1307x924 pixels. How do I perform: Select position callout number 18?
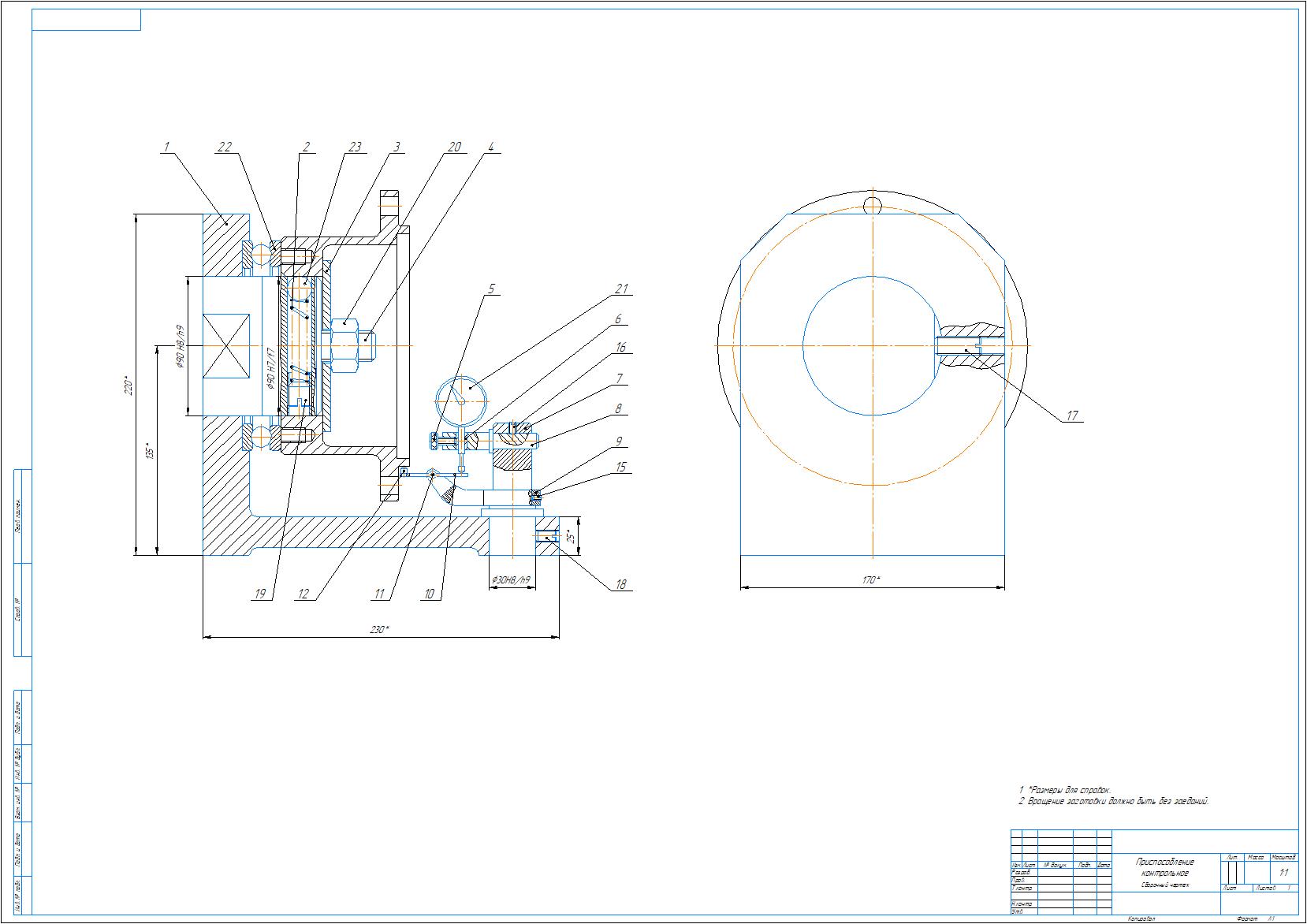click(620, 584)
